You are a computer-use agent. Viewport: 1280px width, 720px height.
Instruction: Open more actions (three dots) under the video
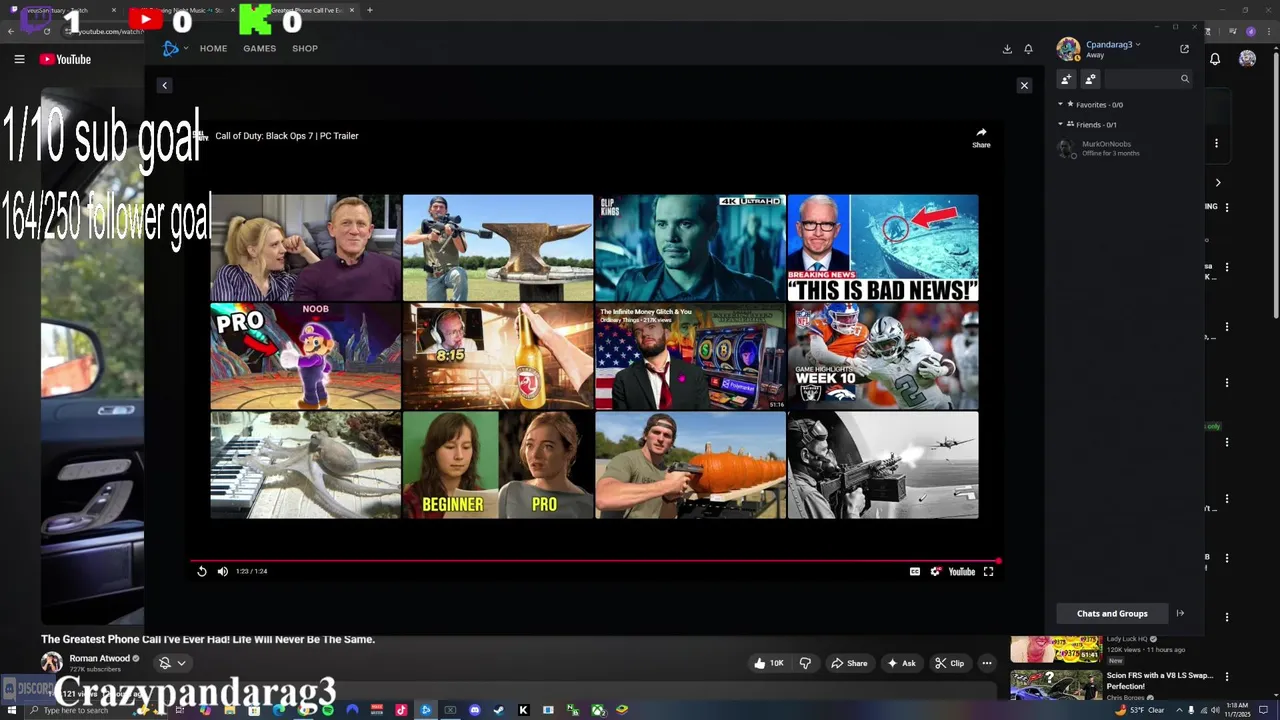987,663
